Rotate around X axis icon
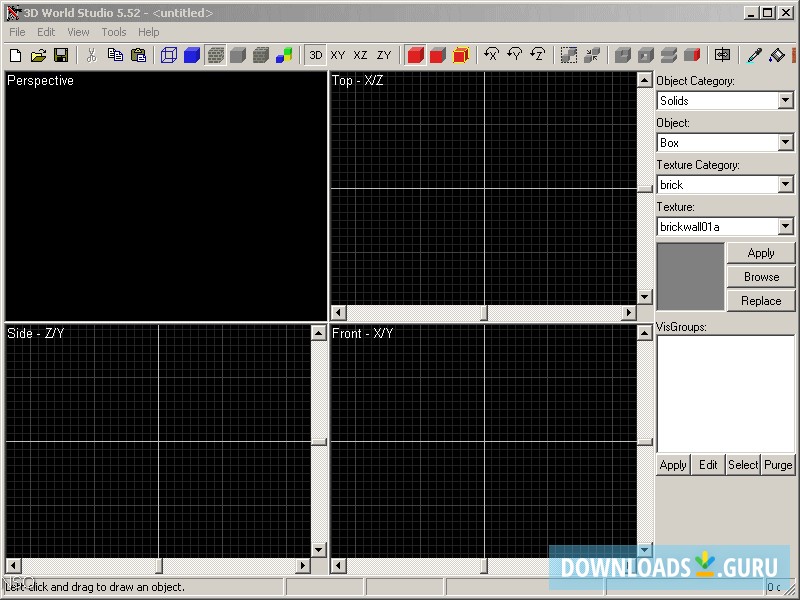800x600 pixels. point(492,55)
